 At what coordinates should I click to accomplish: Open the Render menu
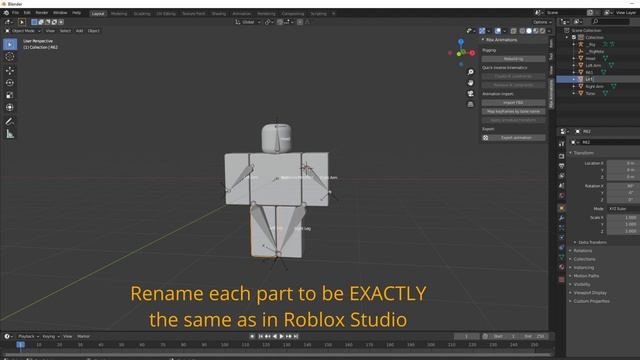point(42,13)
